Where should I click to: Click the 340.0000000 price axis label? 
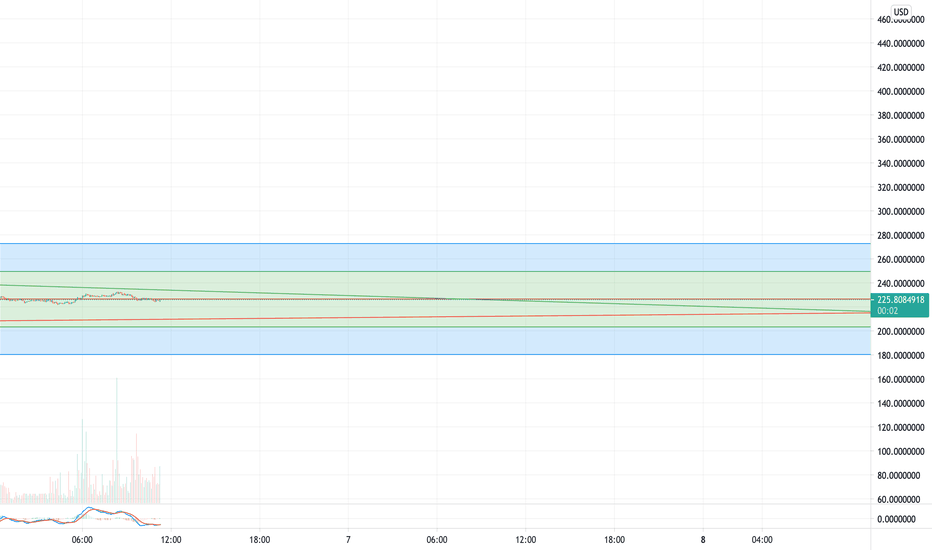[901, 164]
